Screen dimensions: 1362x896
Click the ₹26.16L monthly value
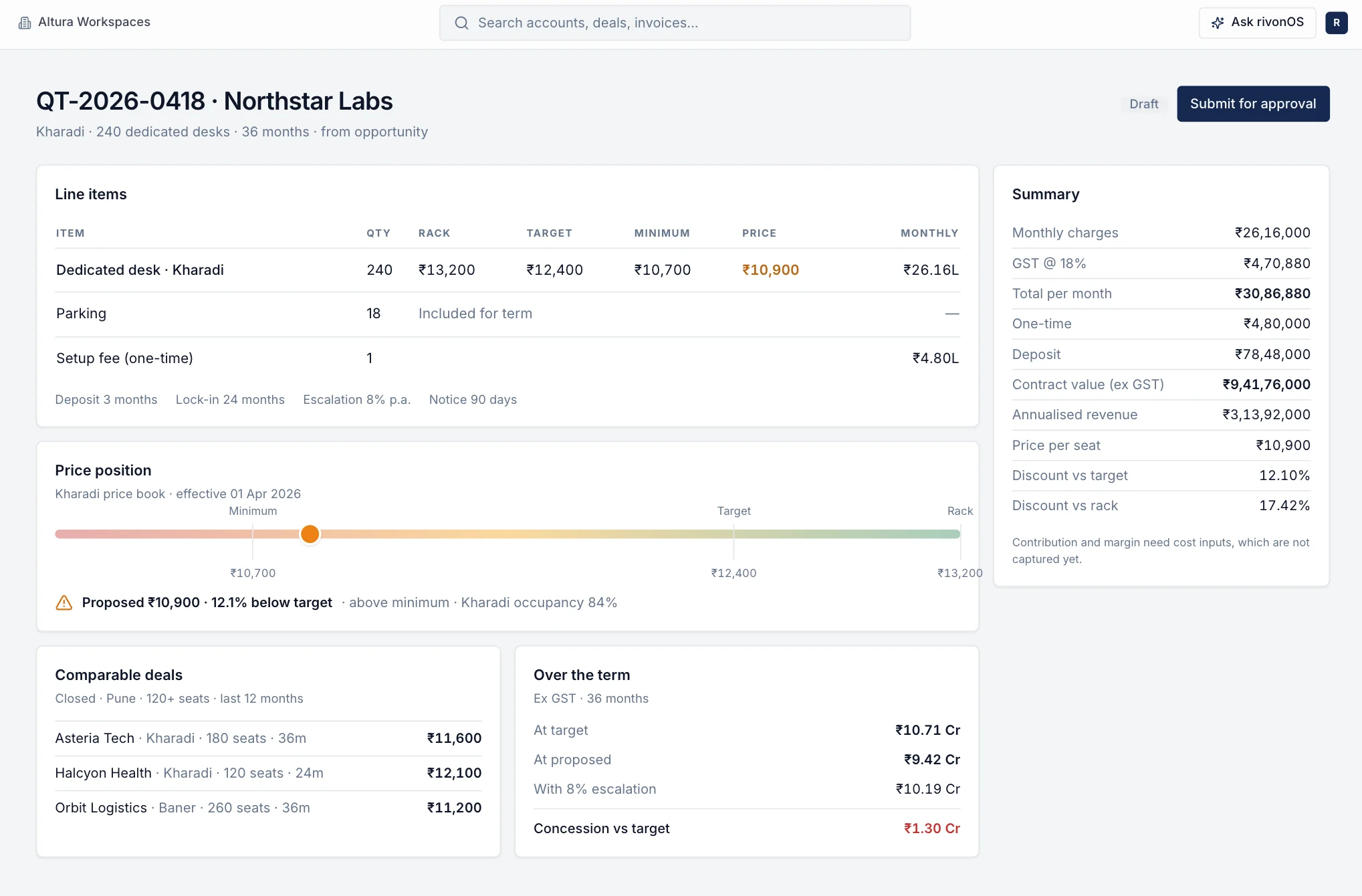click(931, 270)
